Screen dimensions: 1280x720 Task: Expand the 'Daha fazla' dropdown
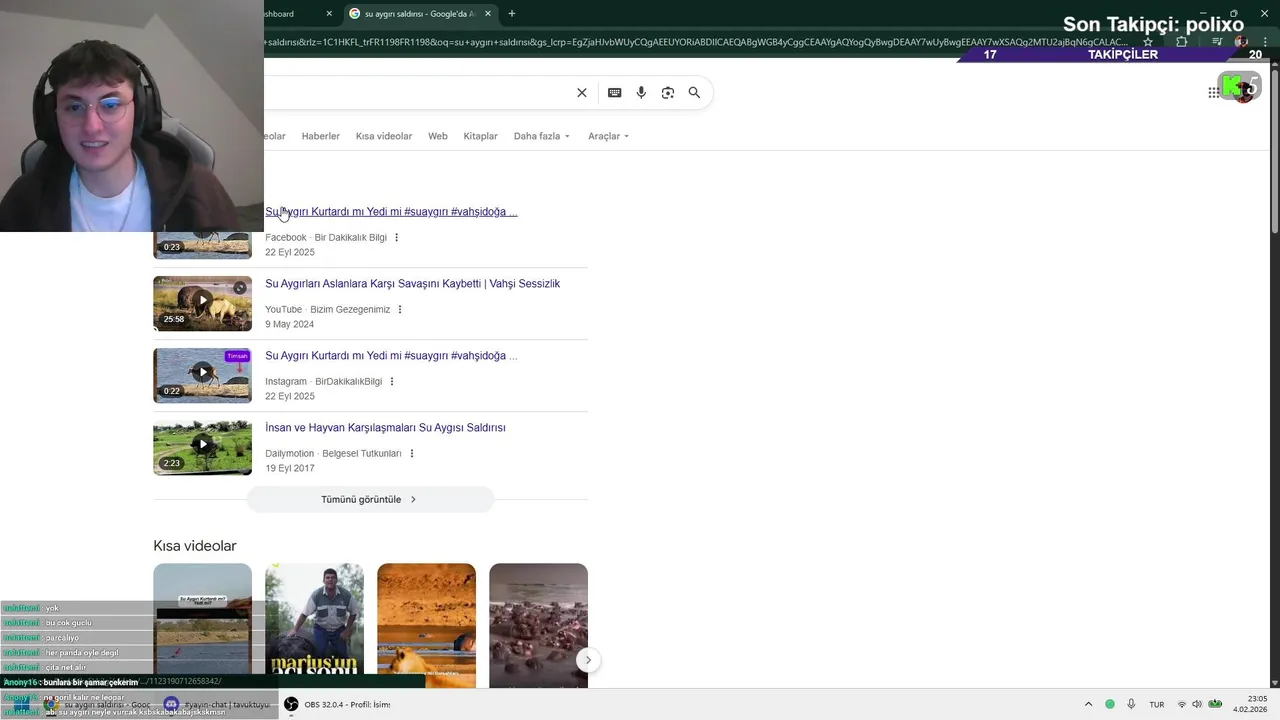tap(542, 136)
